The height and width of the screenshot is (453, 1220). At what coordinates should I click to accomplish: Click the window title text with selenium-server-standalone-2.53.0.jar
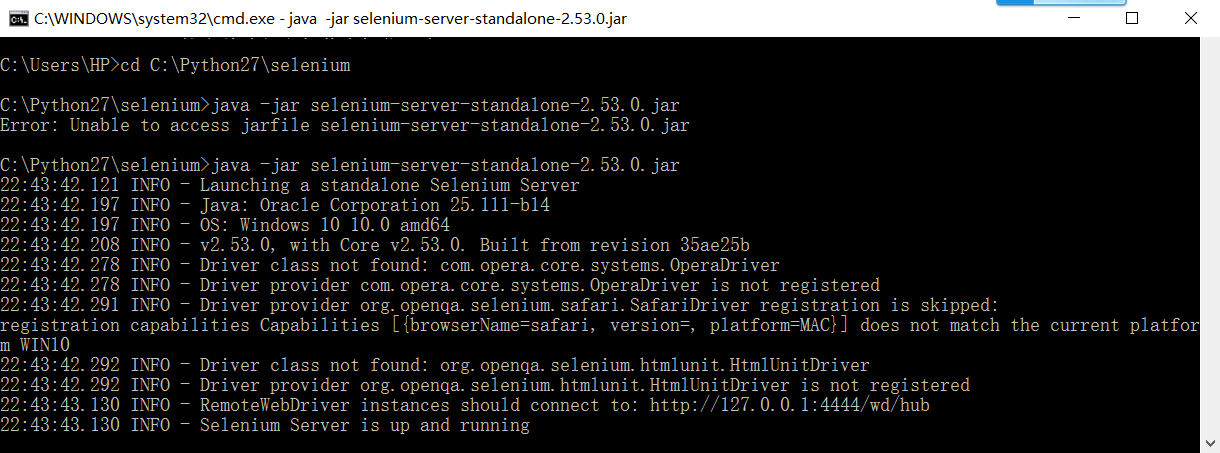click(x=330, y=19)
